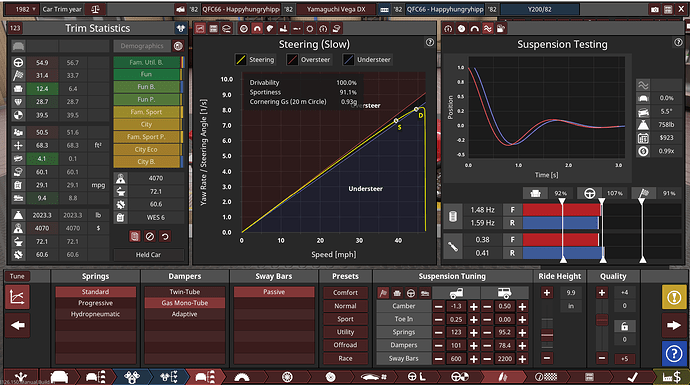This screenshot has height=385, width=690.
Task: Click the save icon above Held Car
Action: click(135, 236)
